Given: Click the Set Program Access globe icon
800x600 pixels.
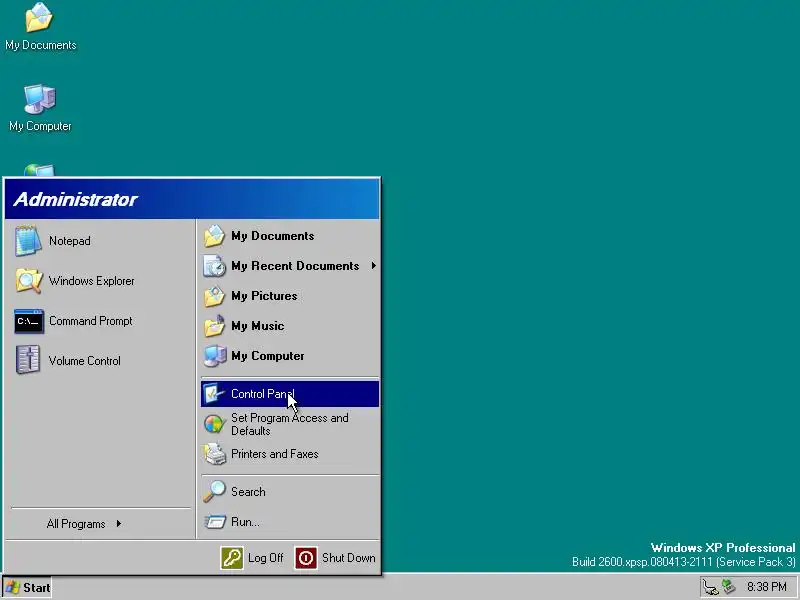Looking at the screenshot, I should click(x=214, y=423).
